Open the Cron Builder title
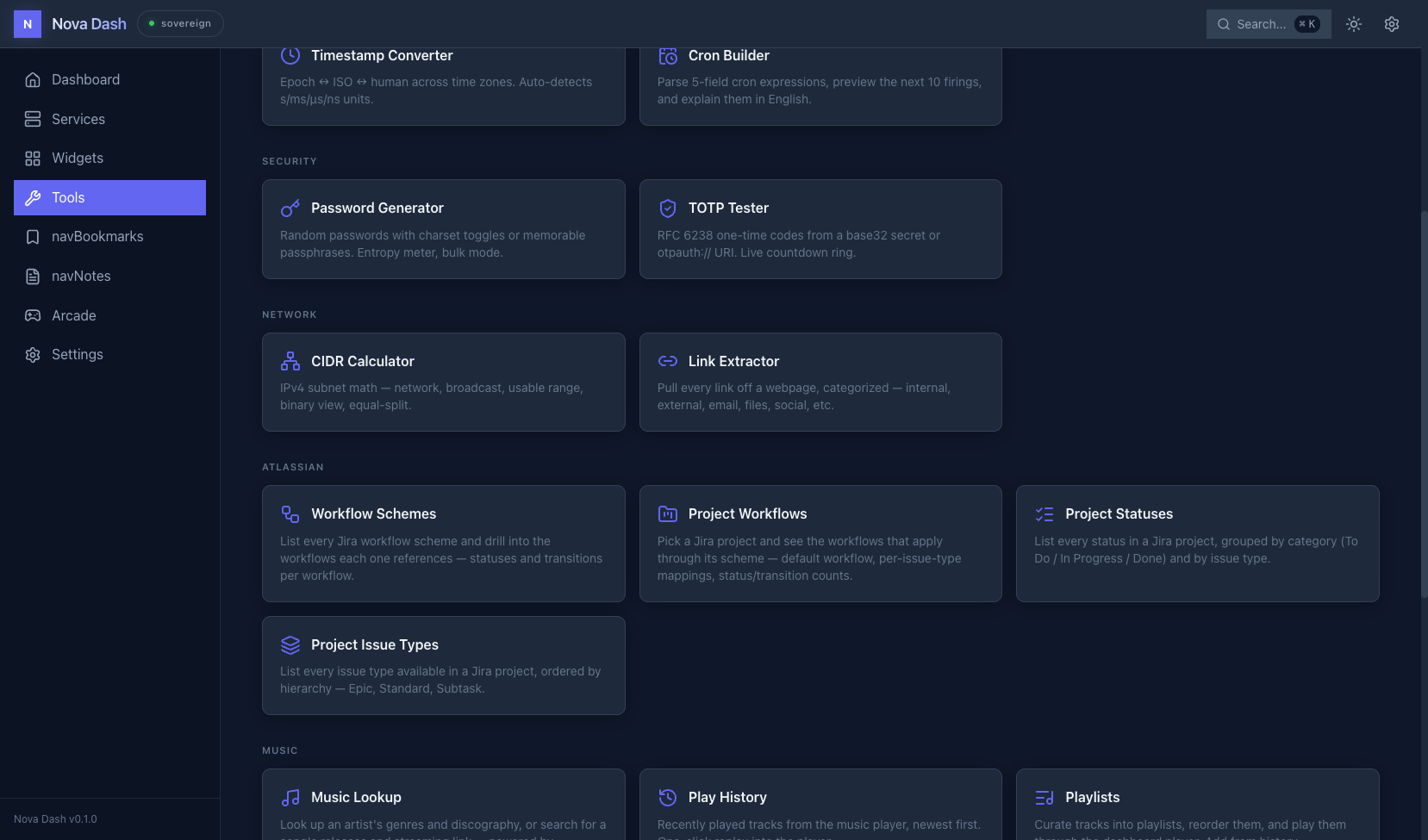 [729, 55]
